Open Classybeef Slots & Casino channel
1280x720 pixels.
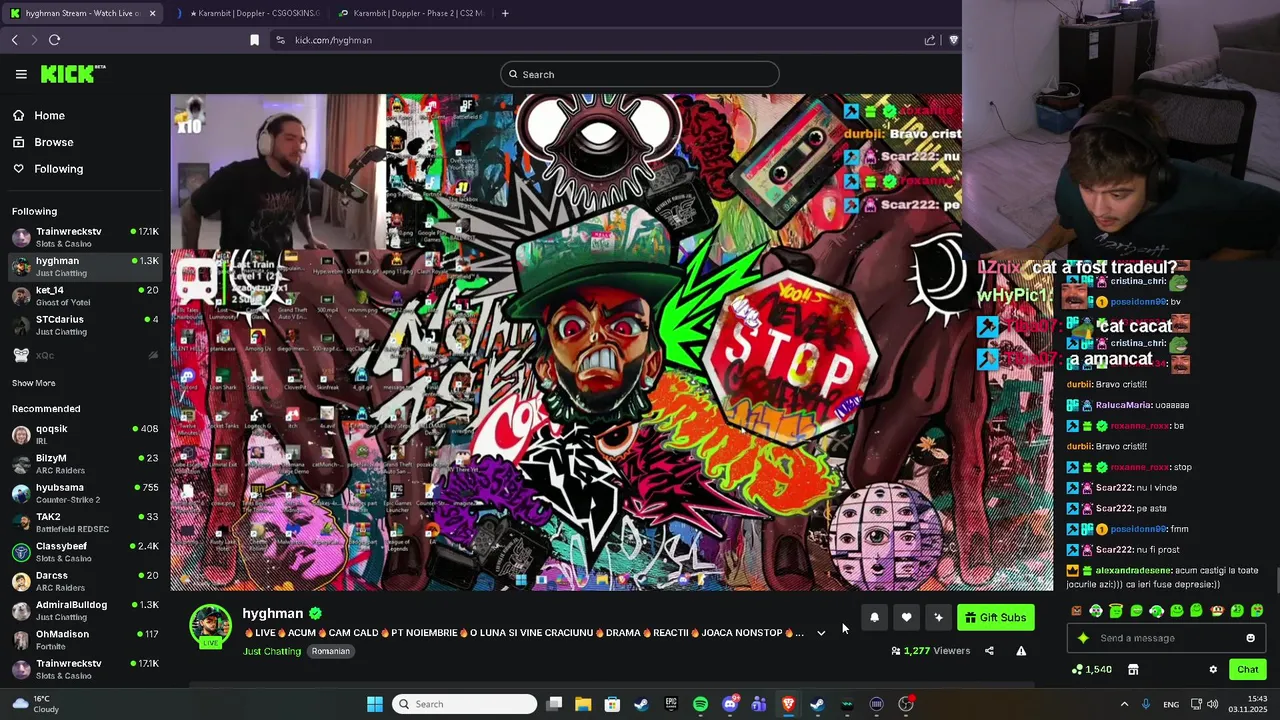tap(84, 552)
